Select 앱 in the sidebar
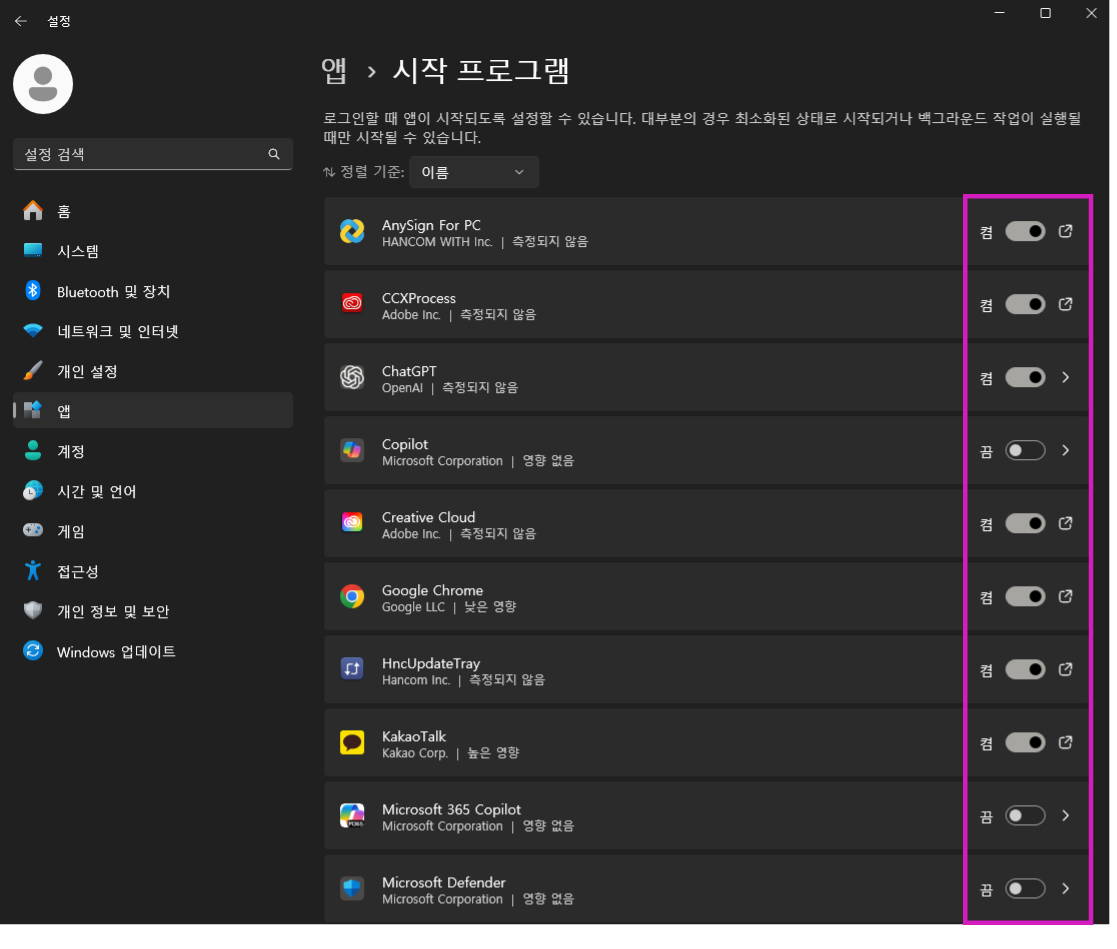 pos(153,410)
